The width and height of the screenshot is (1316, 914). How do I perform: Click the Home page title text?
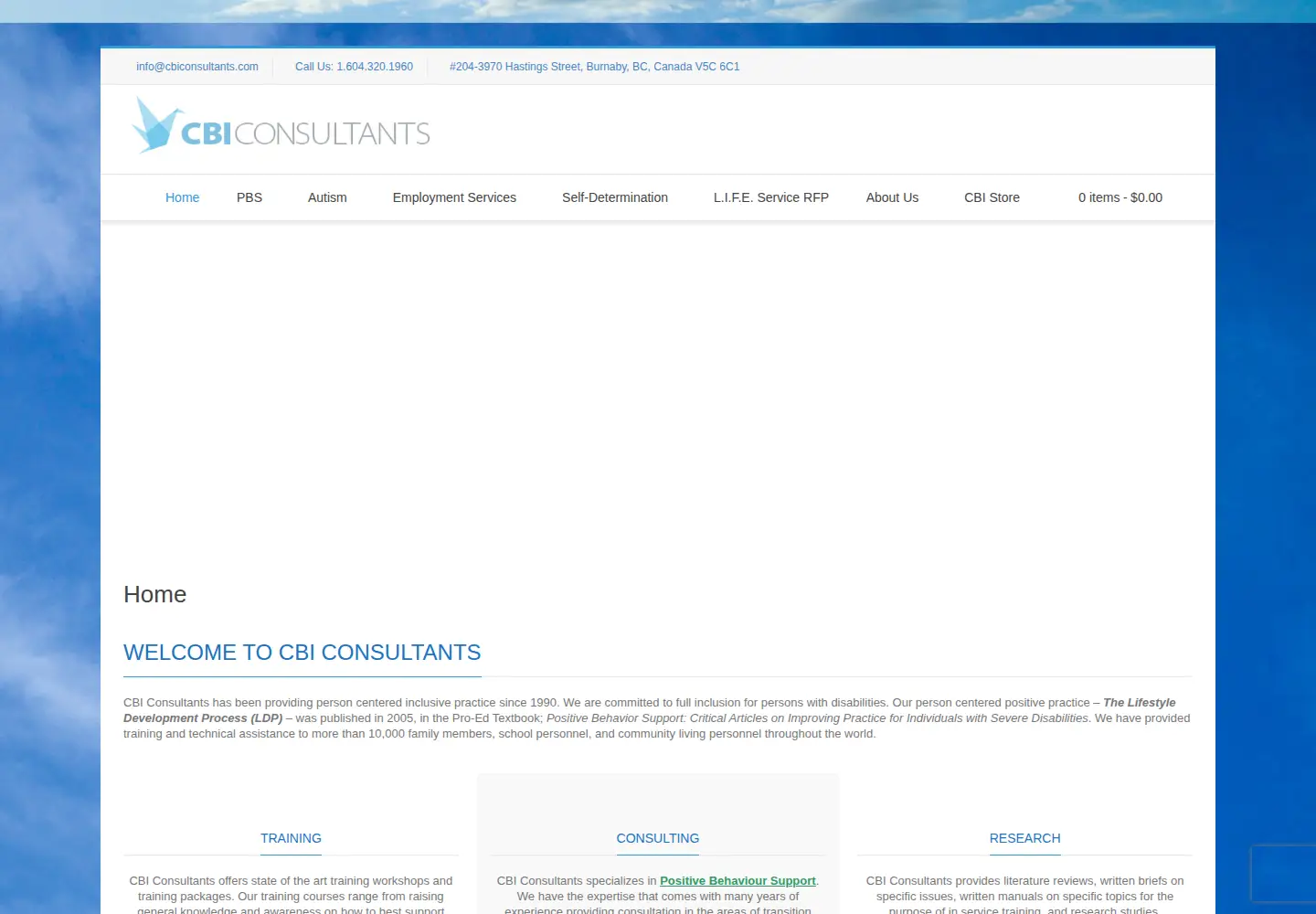click(155, 595)
